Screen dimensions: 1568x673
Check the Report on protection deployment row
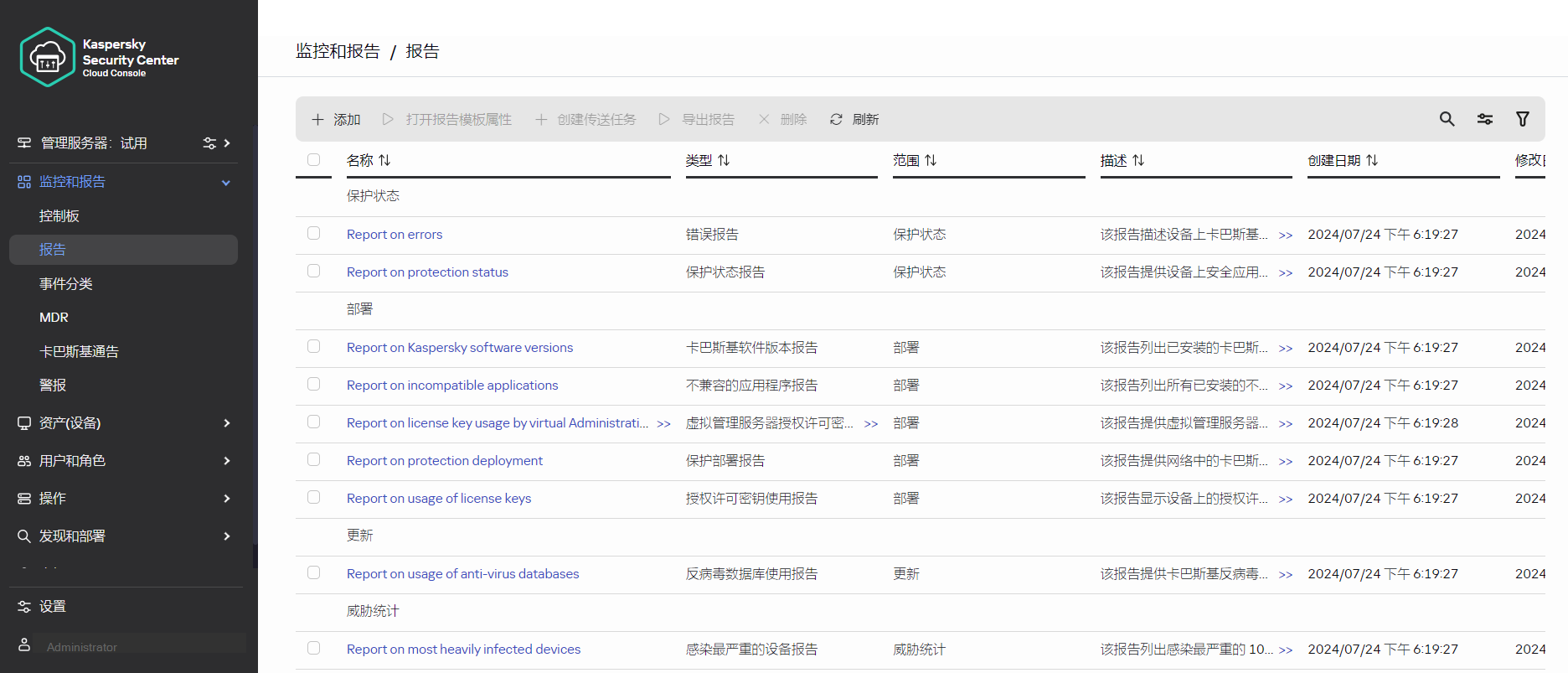[x=313, y=459]
